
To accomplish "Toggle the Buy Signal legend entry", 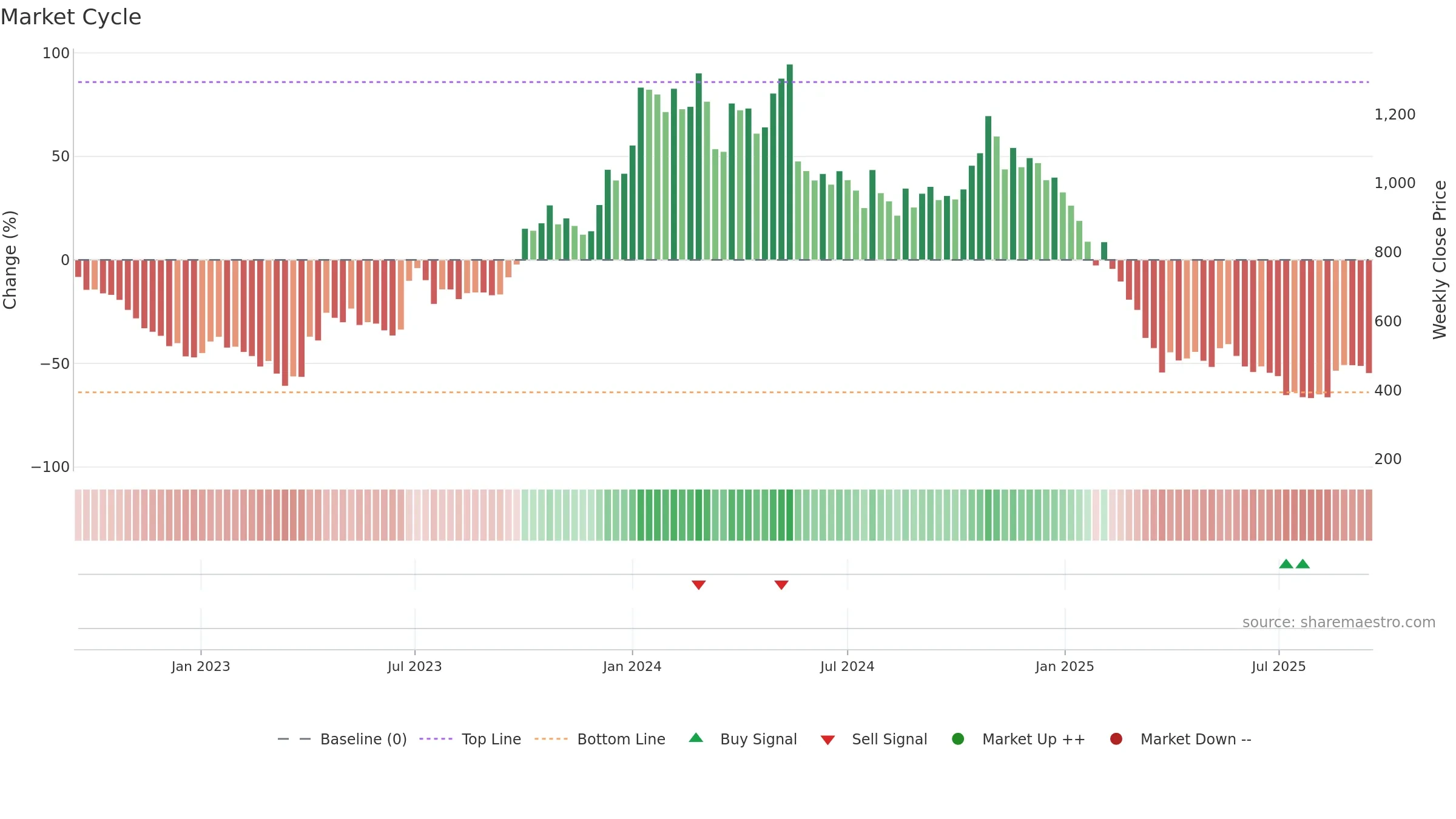I will point(743,739).
